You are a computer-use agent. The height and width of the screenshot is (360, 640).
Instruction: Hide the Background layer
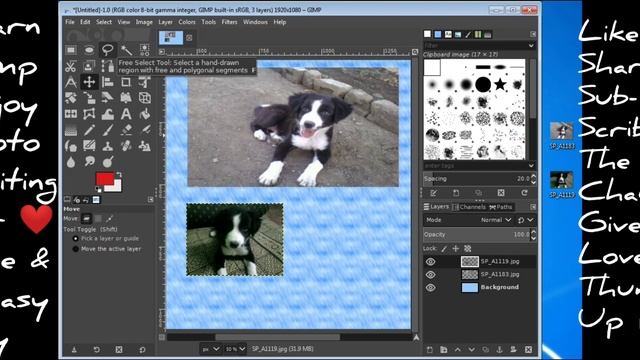pyautogui.click(x=430, y=288)
